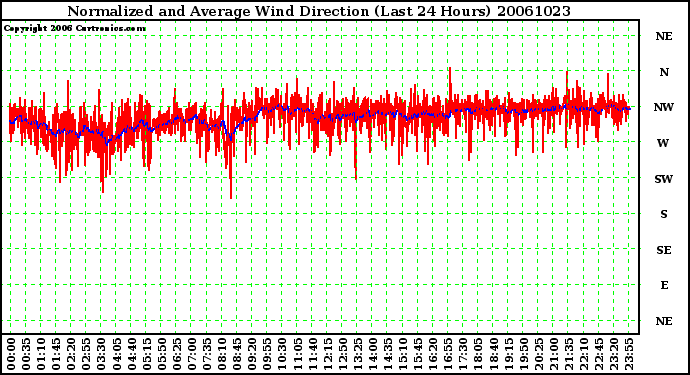Click the 17:30 time label
This screenshot has width=690, height=375.
(x=463, y=354)
